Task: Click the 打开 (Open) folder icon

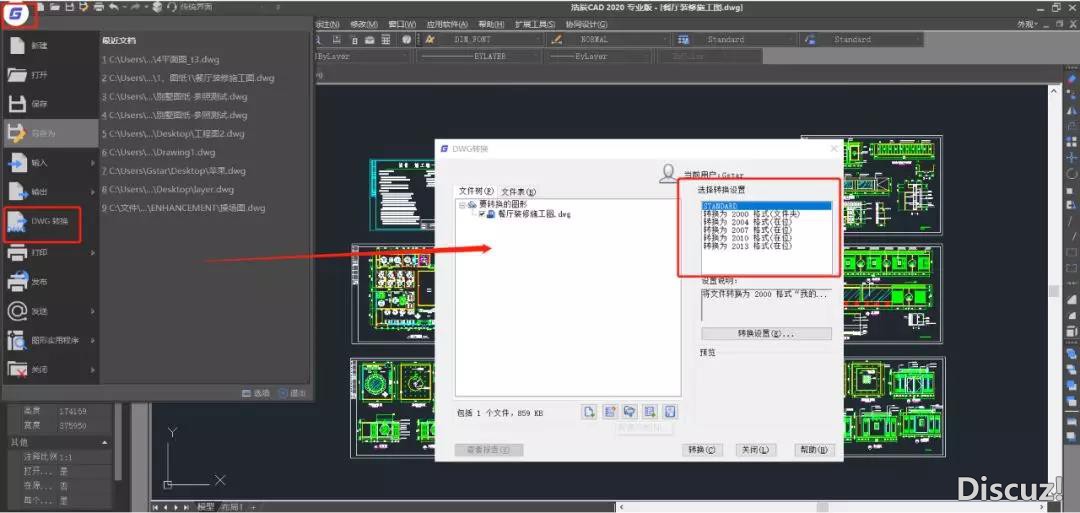Action: (17, 75)
